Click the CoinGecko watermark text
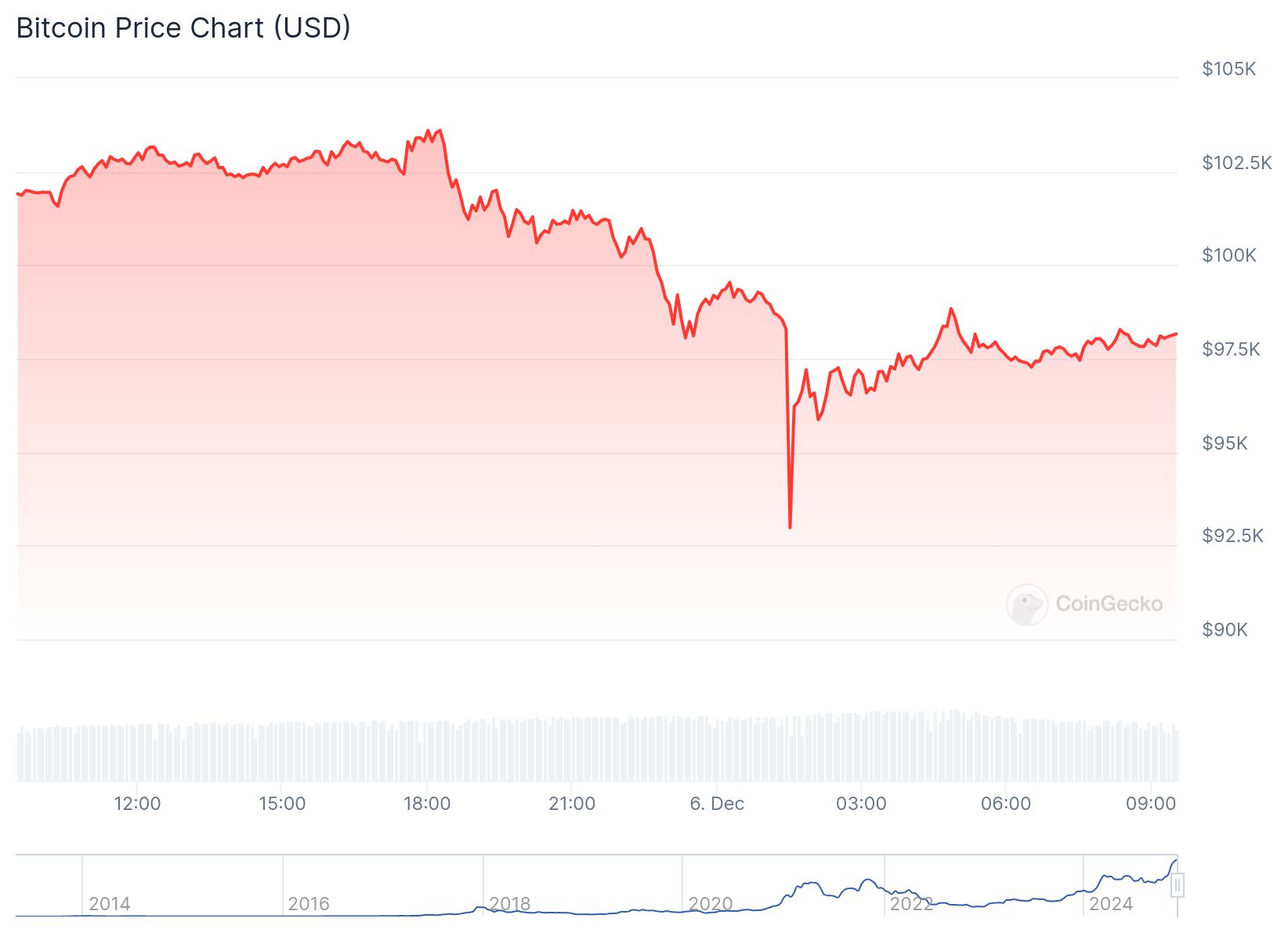This screenshot has height=940, width=1288. tap(1109, 604)
